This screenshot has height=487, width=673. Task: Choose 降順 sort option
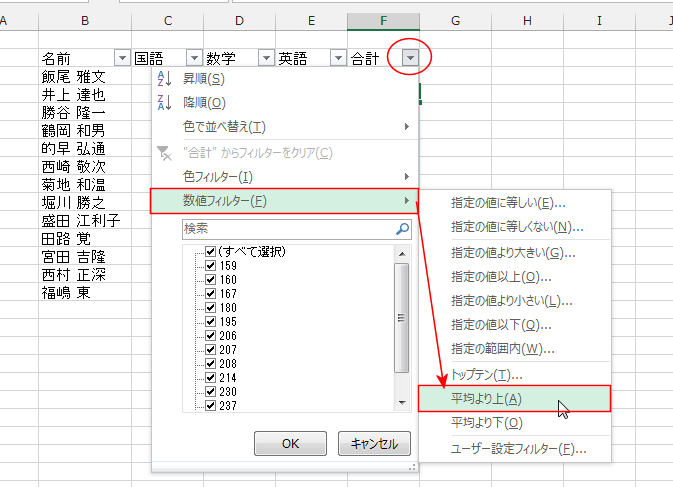(284, 103)
